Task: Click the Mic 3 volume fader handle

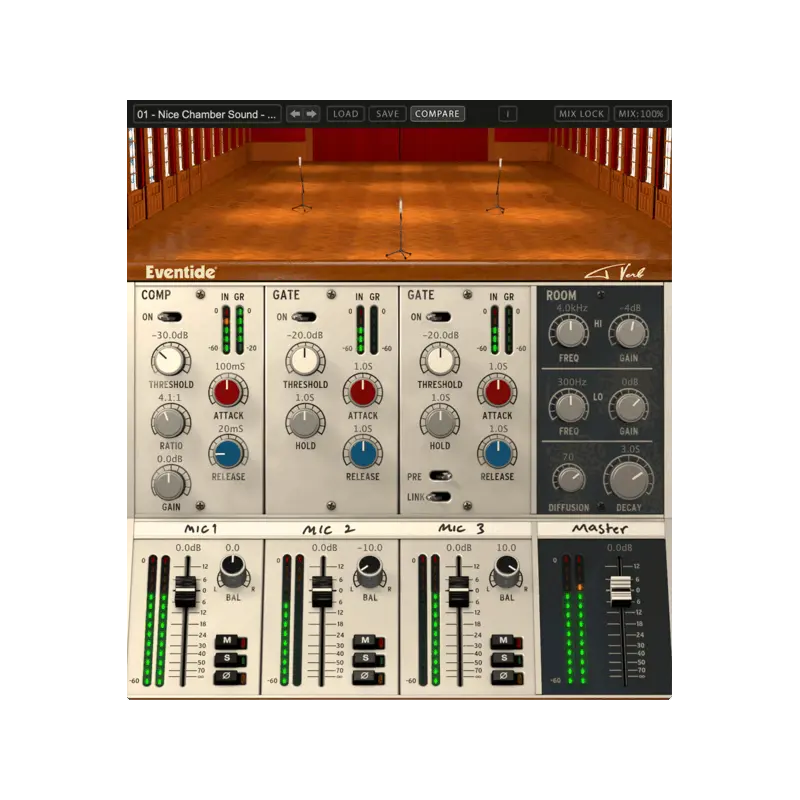Action: tap(459, 591)
